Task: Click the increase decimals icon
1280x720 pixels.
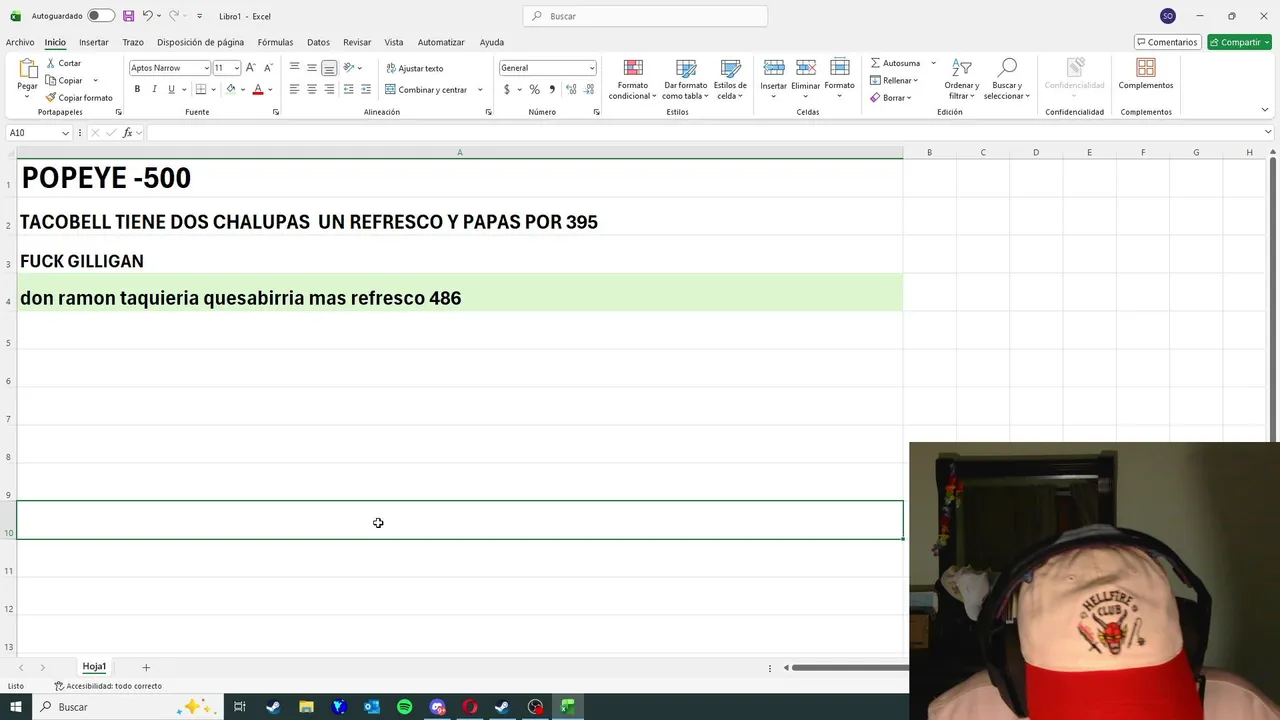Action: [571, 89]
